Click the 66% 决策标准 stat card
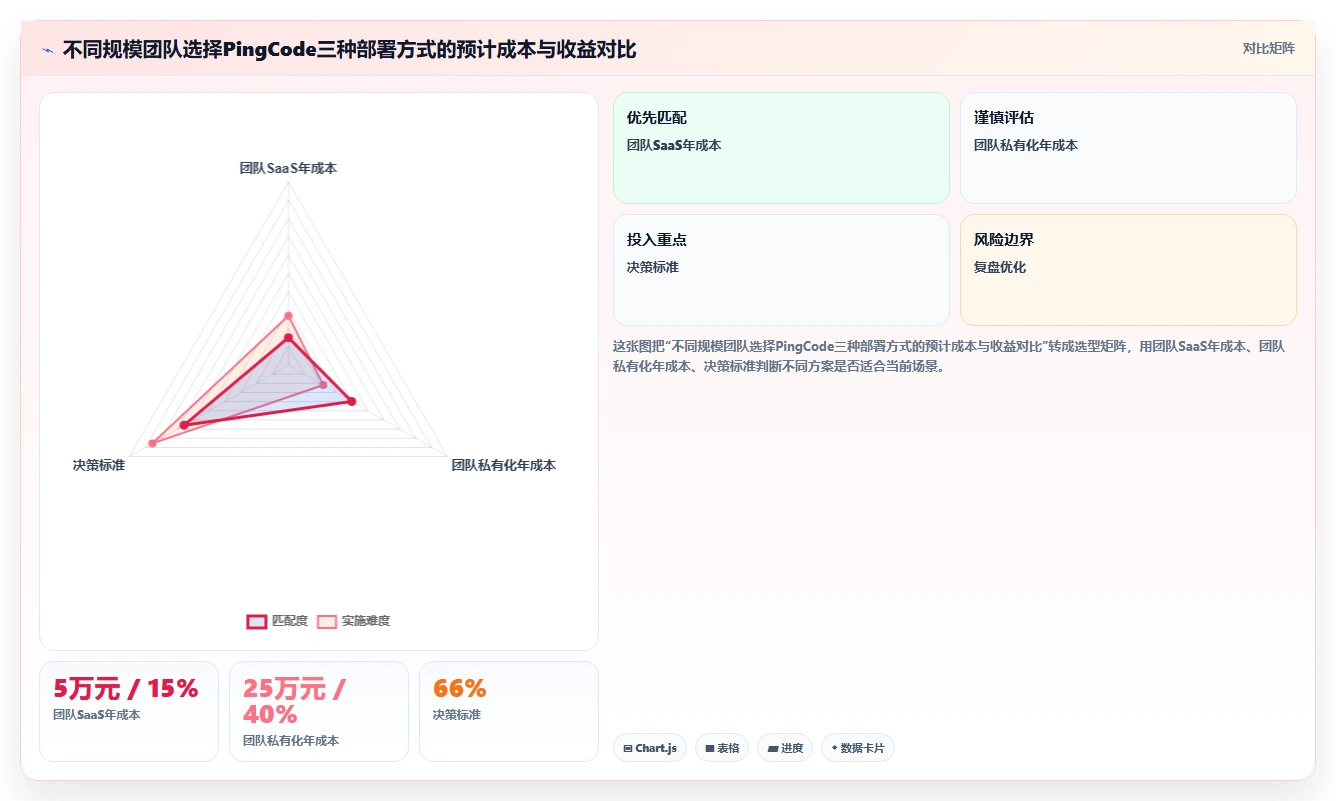 (509, 711)
